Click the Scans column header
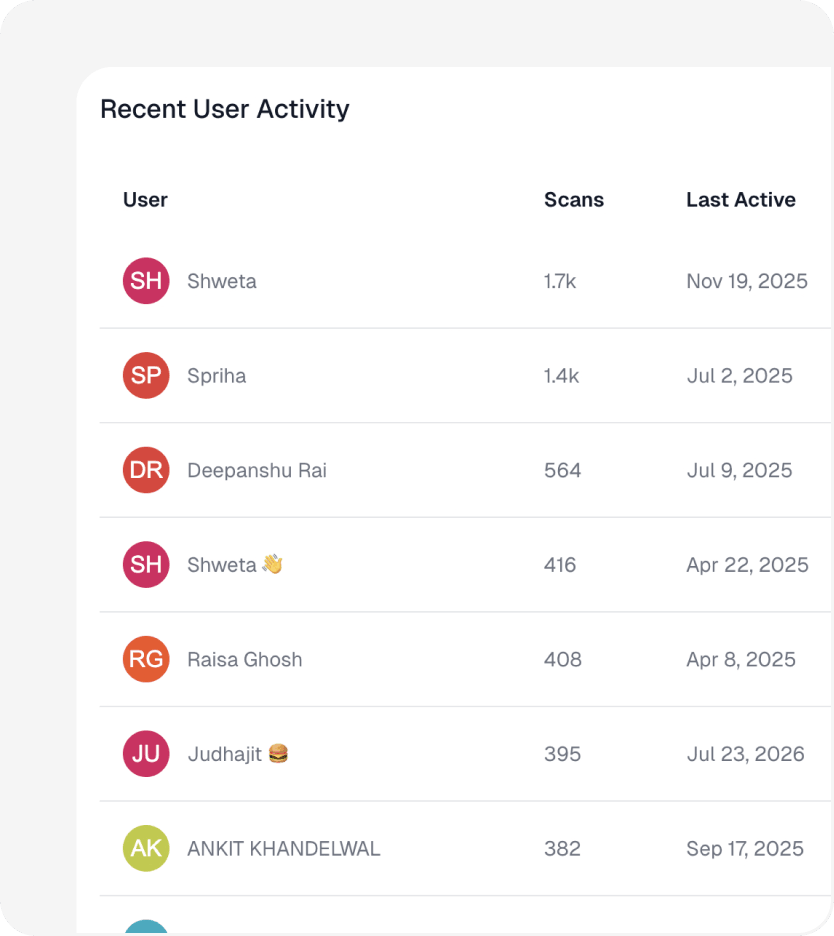 pyautogui.click(x=574, y=199)
